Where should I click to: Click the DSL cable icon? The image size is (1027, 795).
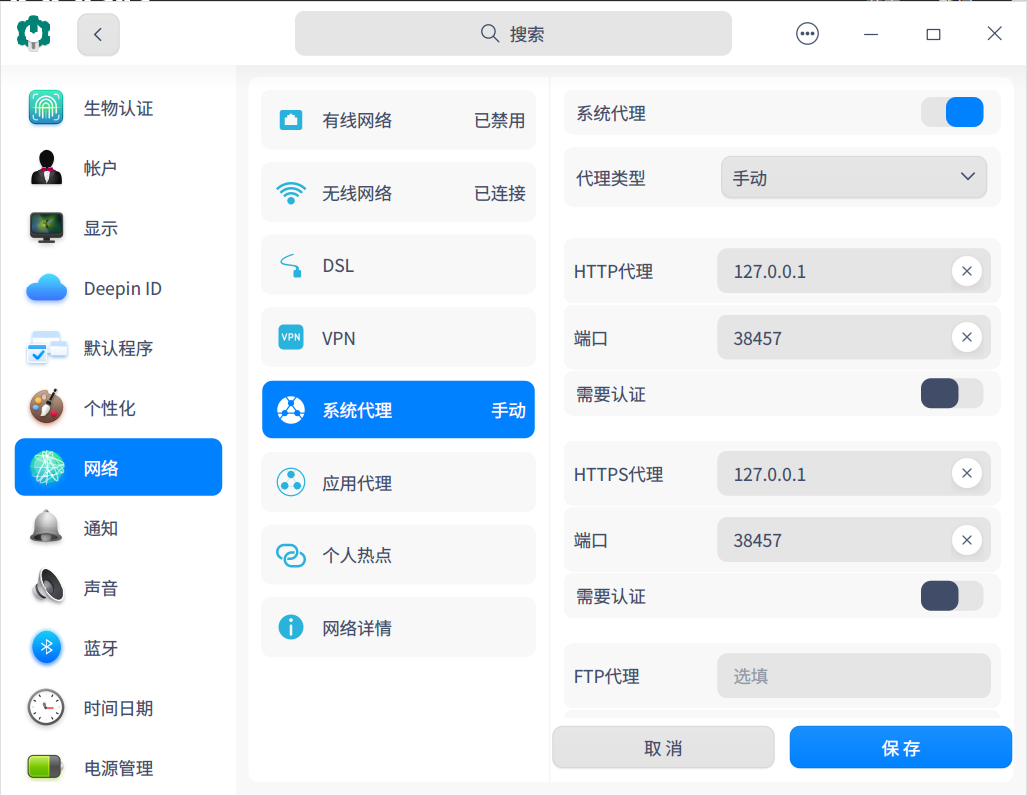click(291, 265)
